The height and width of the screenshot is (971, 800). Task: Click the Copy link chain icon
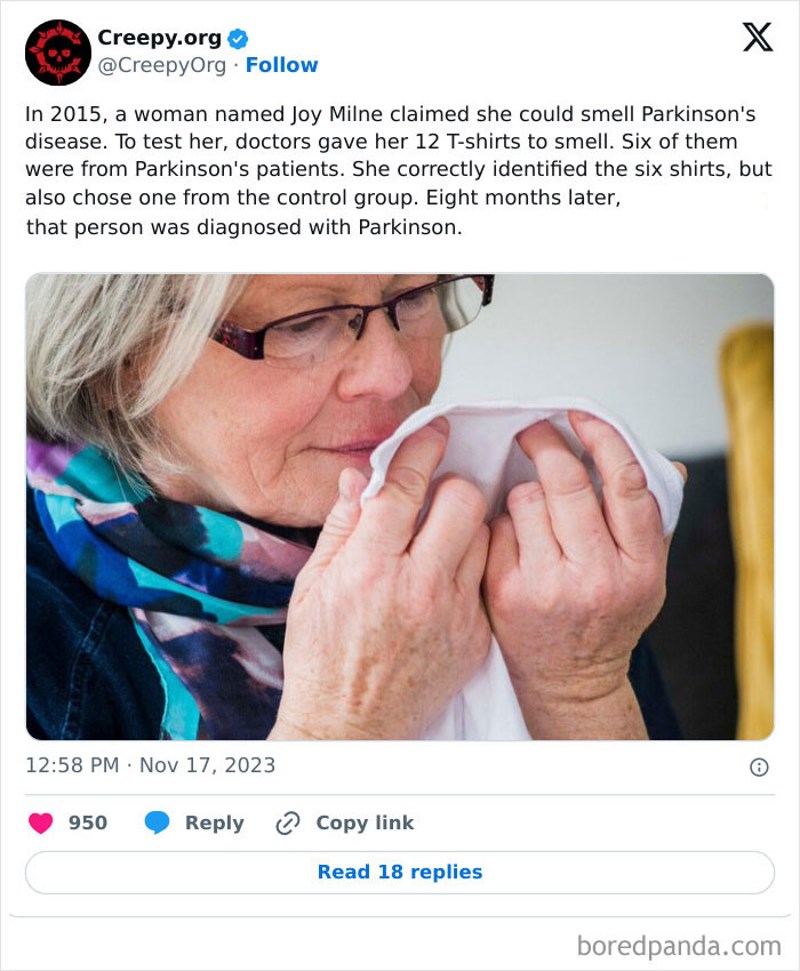coord(286,822)
